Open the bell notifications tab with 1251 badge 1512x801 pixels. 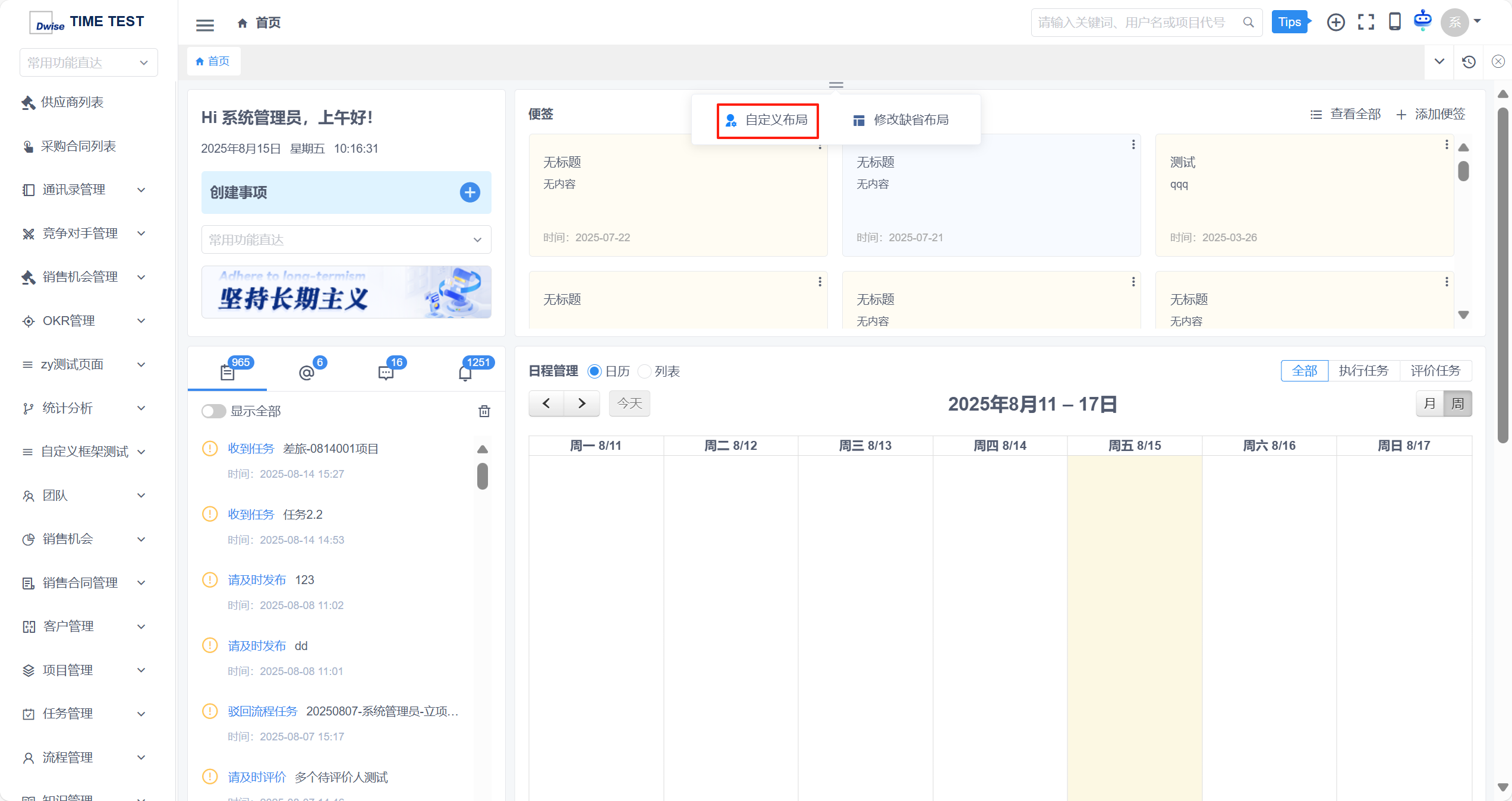[x=465, y=373]
